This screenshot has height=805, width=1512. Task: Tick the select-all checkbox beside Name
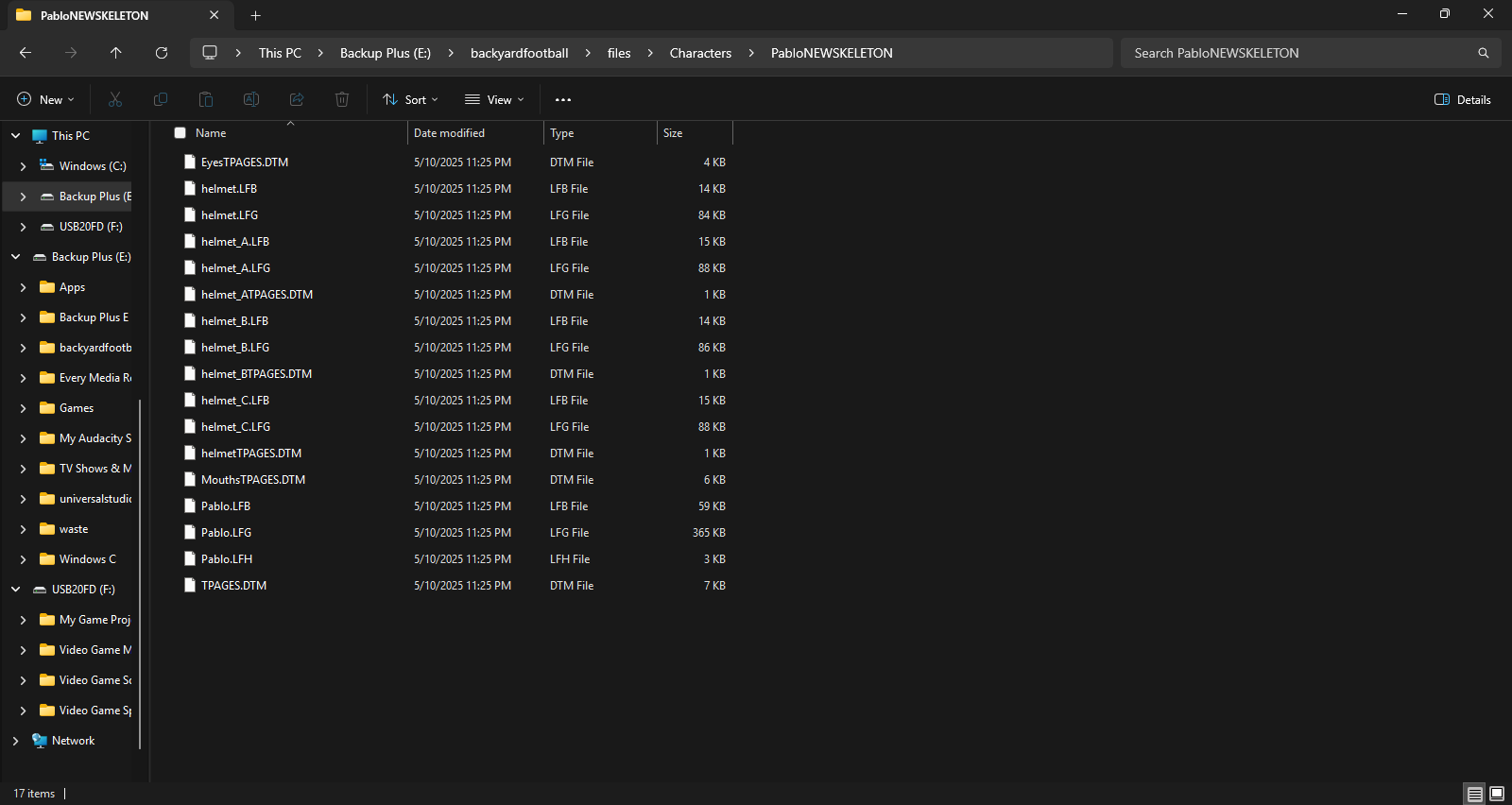tap(180, 133)
